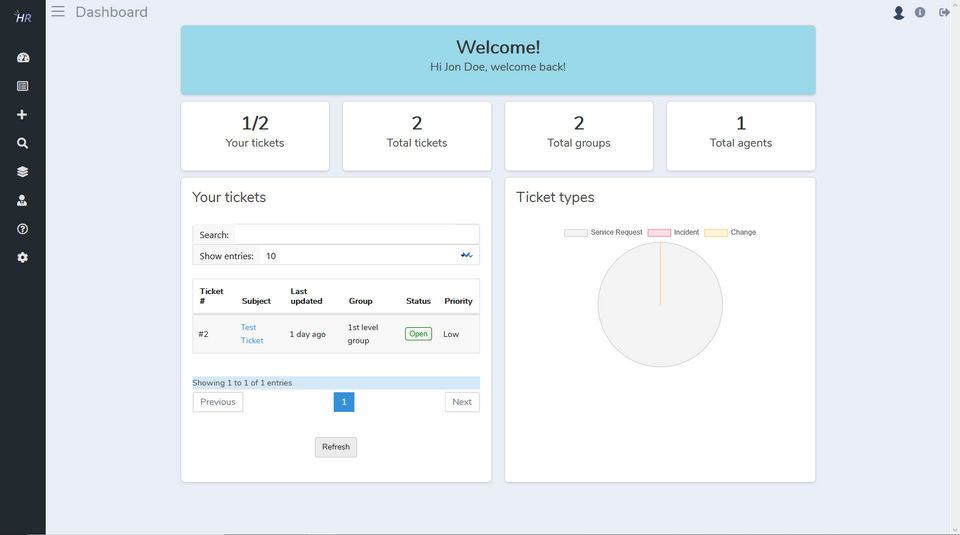Viewport: 960px width, 535px height.
Task: Open the agents person icon in sidebar
Action: coord(22,200)
